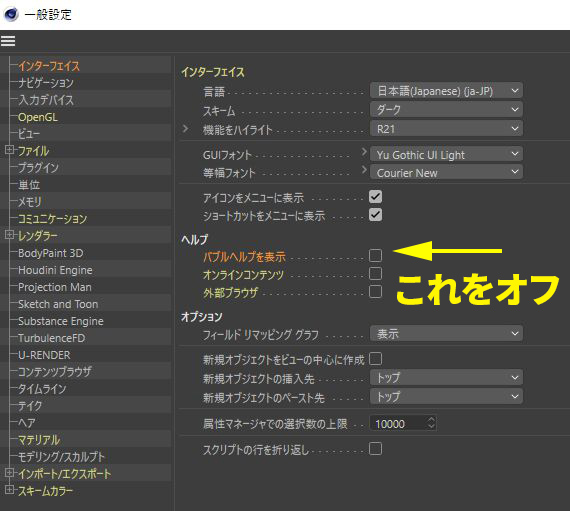Image resolution: width=570 pixels, height=511 pixels.
Task: Select OpenGL in the settings tree
Action: (38, 117)
